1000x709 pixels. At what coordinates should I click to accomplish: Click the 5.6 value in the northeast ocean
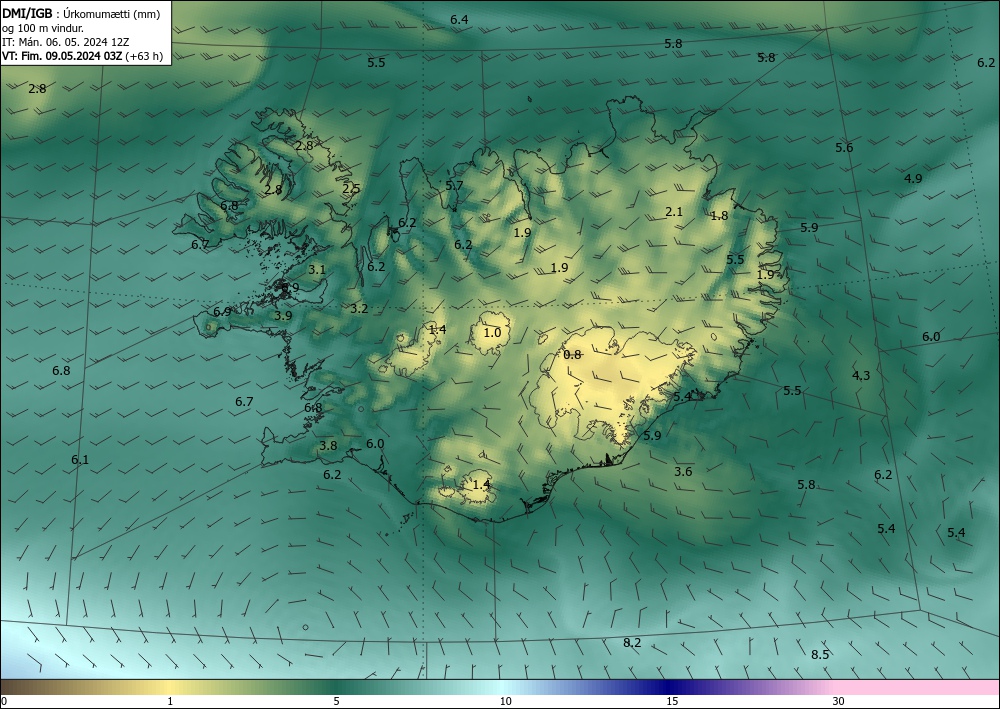click(x=844, y=148)
